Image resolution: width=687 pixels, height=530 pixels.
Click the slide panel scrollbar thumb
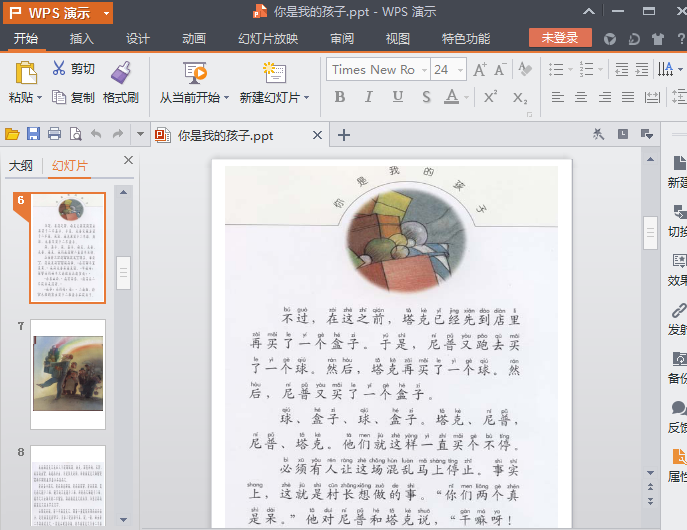click(x=123, y=273)
